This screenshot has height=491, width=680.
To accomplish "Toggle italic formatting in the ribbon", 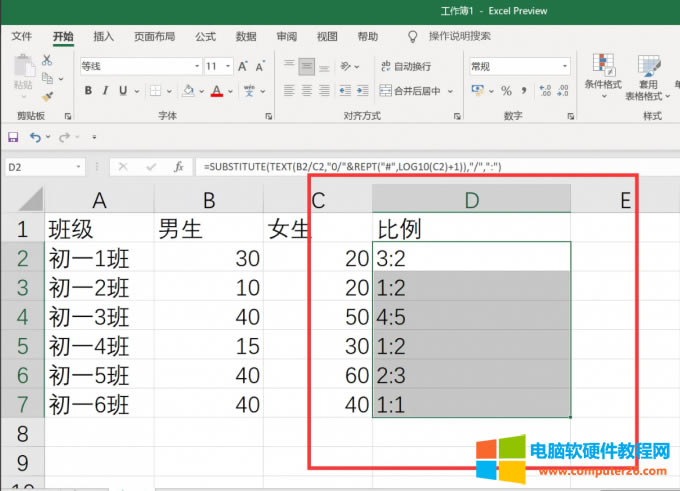I will 106,91.
